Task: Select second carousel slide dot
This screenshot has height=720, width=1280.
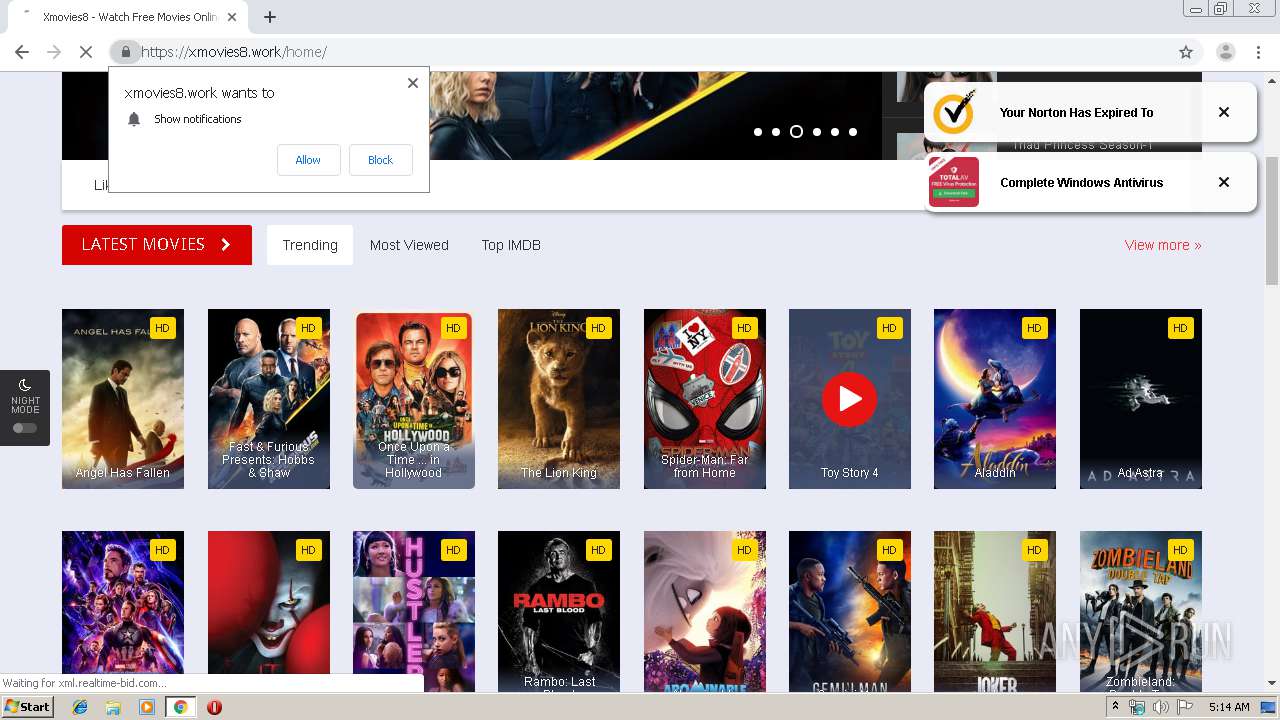Action: coord(776,132)
